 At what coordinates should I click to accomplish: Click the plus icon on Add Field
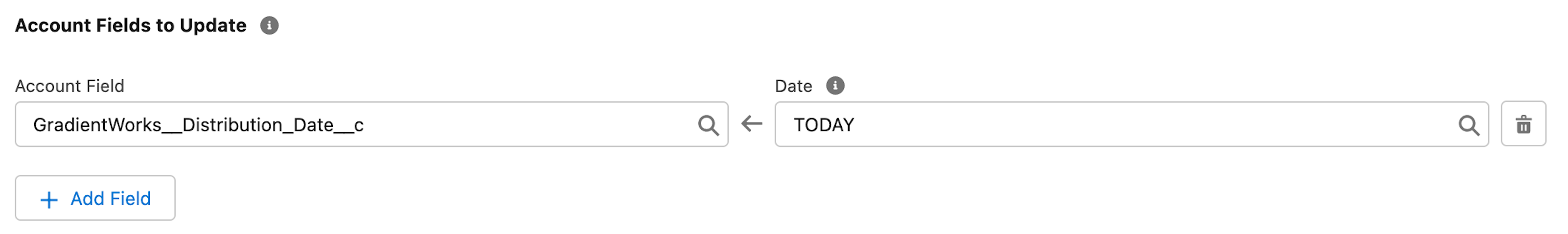pos(49,200)
